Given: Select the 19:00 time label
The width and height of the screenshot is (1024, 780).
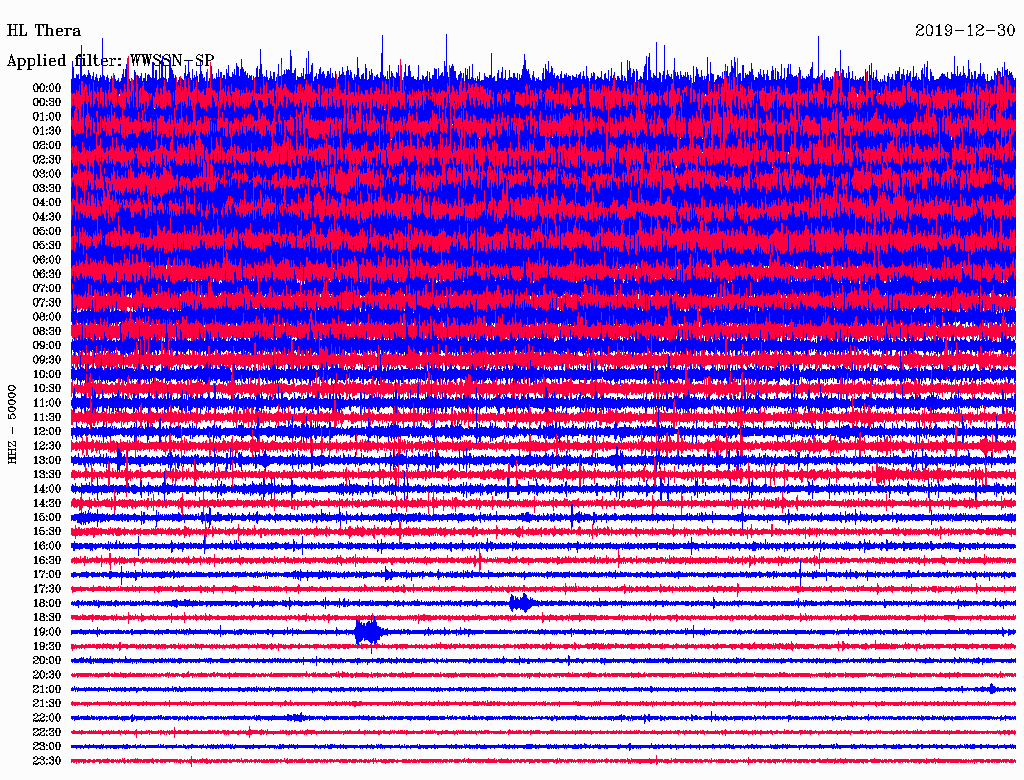Looking at the screenshot, I should [47, 632].
